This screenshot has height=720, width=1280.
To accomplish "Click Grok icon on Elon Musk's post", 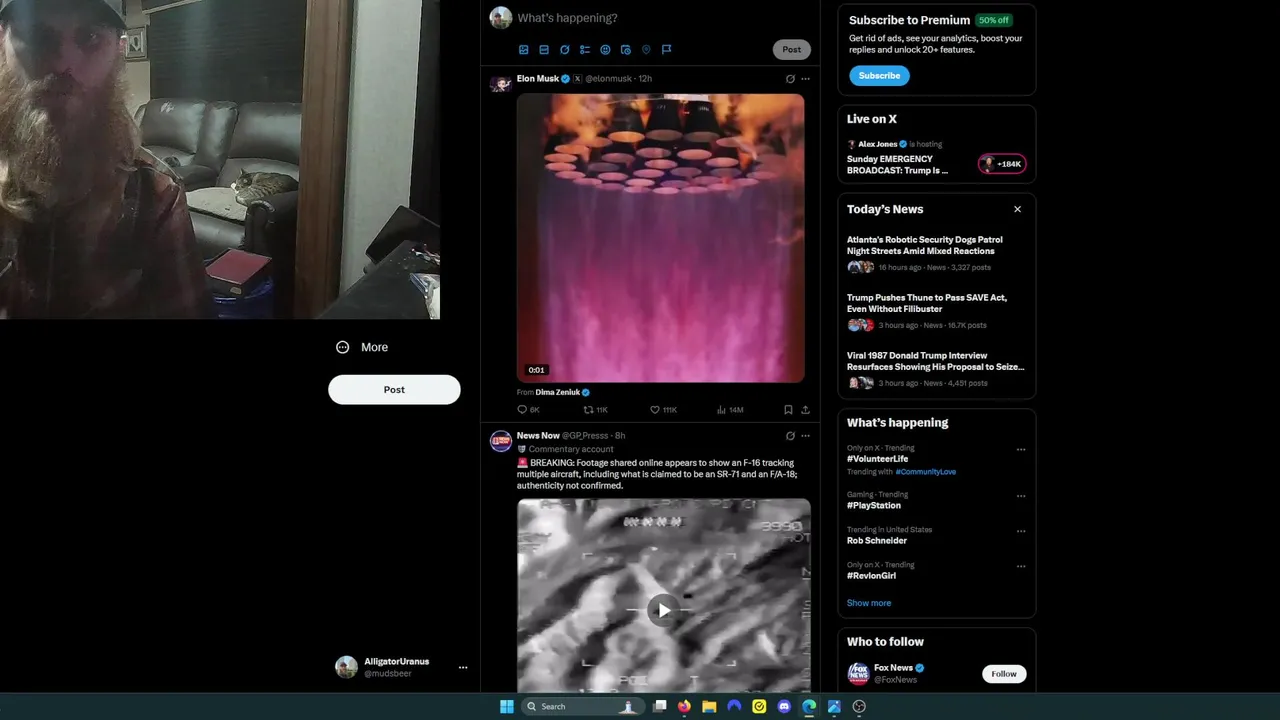I will point(790,79).
